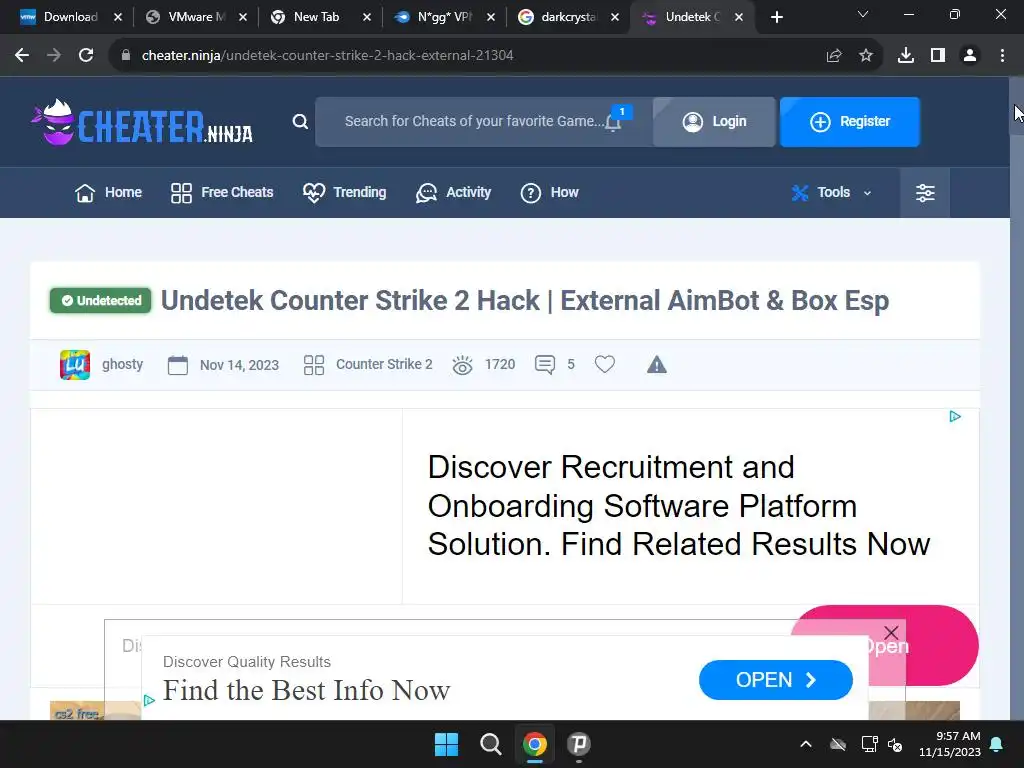
Task: Open the Activity menu item
Action: click(x=453, y=193)
